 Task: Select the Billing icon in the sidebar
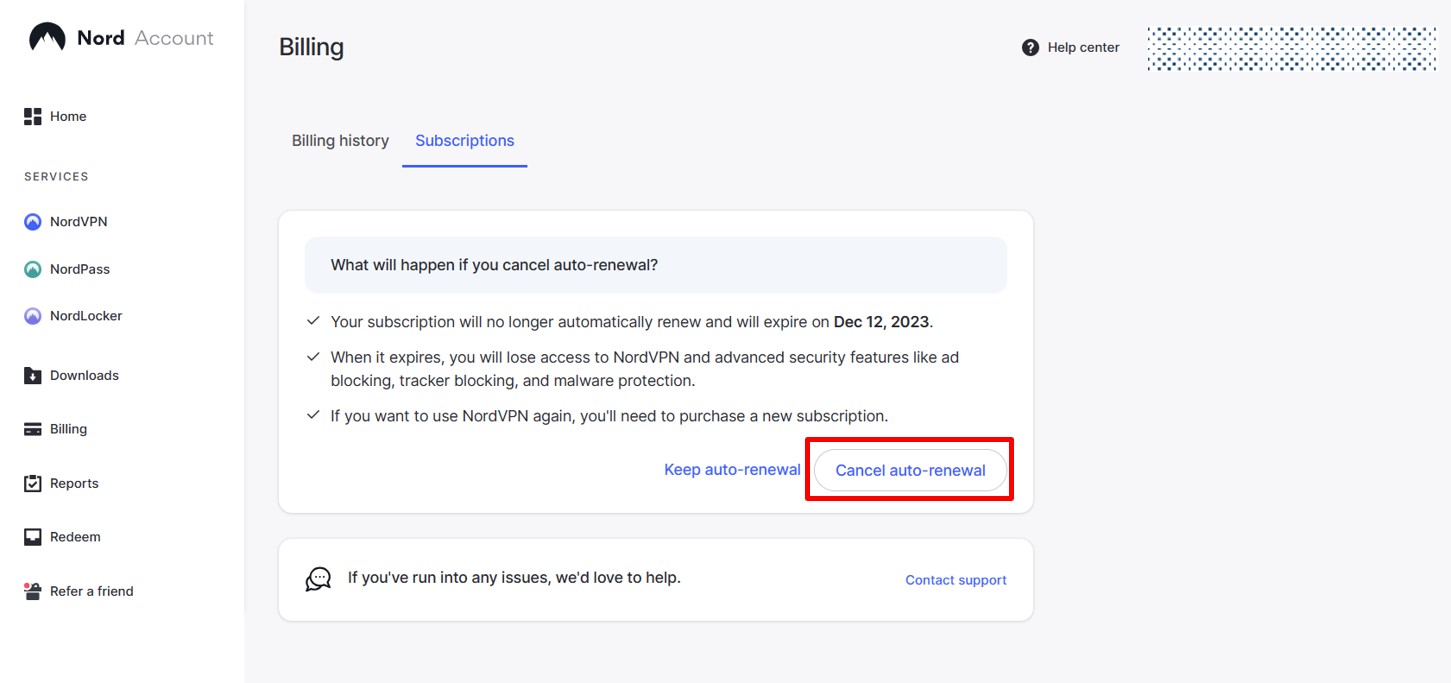[x=32, y=428]
